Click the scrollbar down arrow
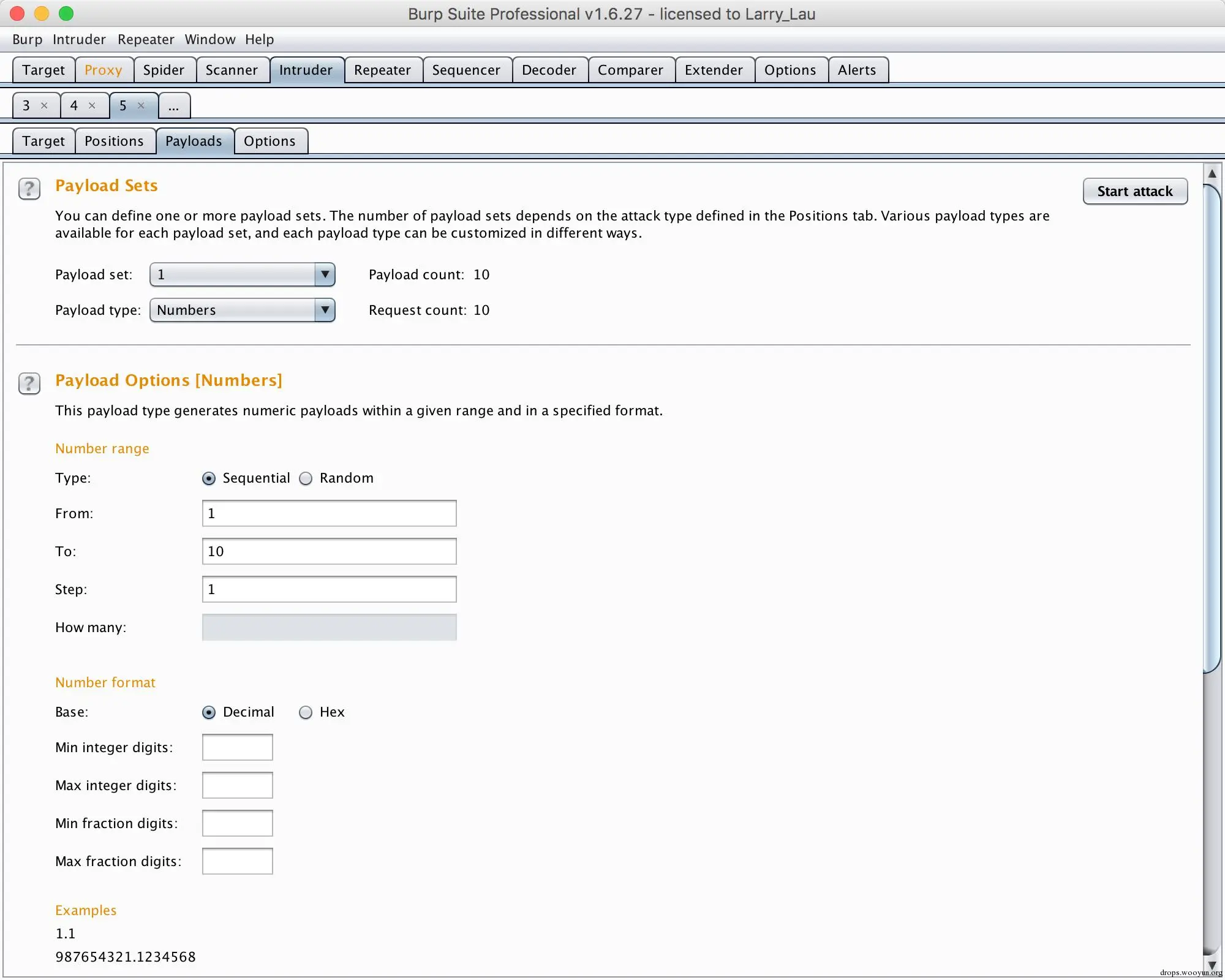 point(1212,965)
